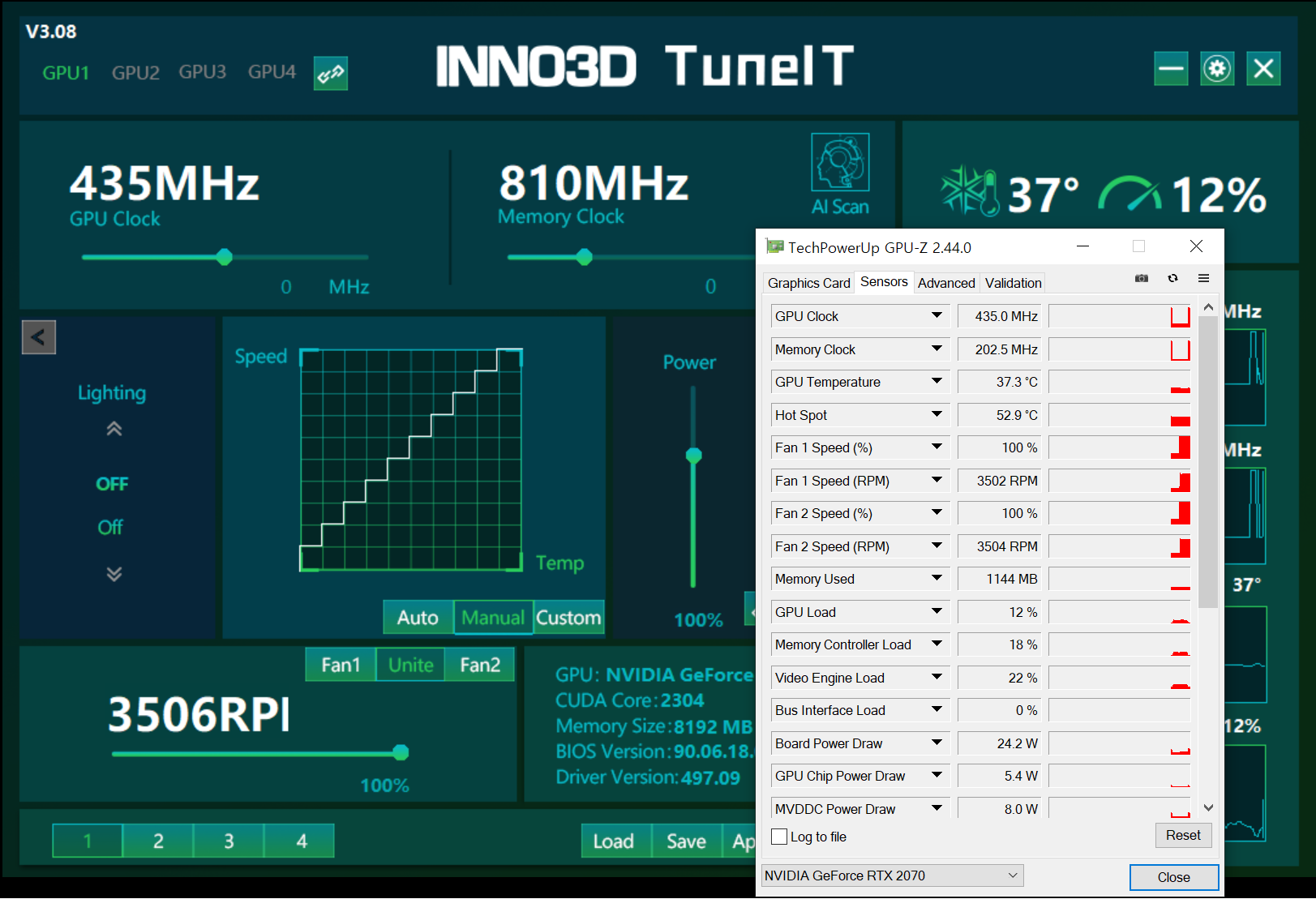The width and height of the screenshot is (1316, 899).
Task: Choose the lowercase Off lighting option
Action: [x=110, y=527]
